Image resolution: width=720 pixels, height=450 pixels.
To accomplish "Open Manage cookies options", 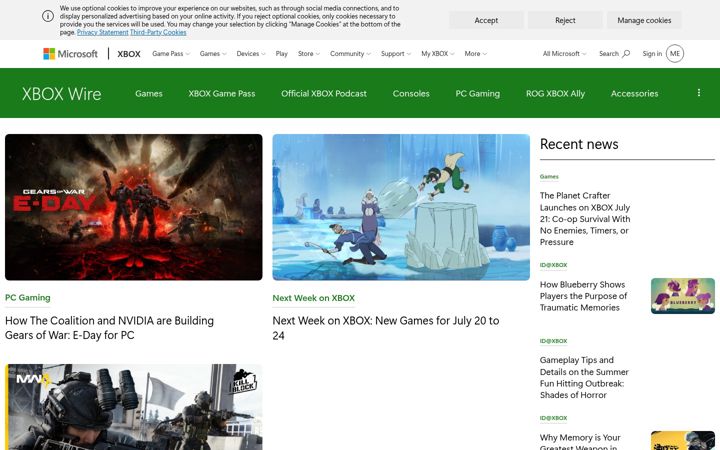I will click(x=644, y=20).
